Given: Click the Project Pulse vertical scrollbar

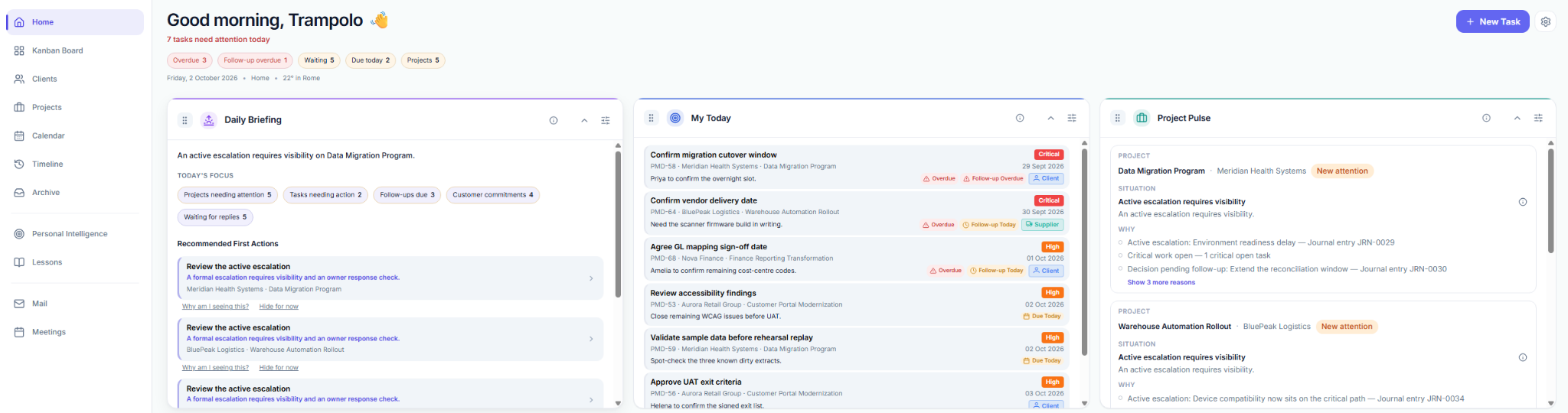Looking at the screenshot, I should click(1550, 200).
